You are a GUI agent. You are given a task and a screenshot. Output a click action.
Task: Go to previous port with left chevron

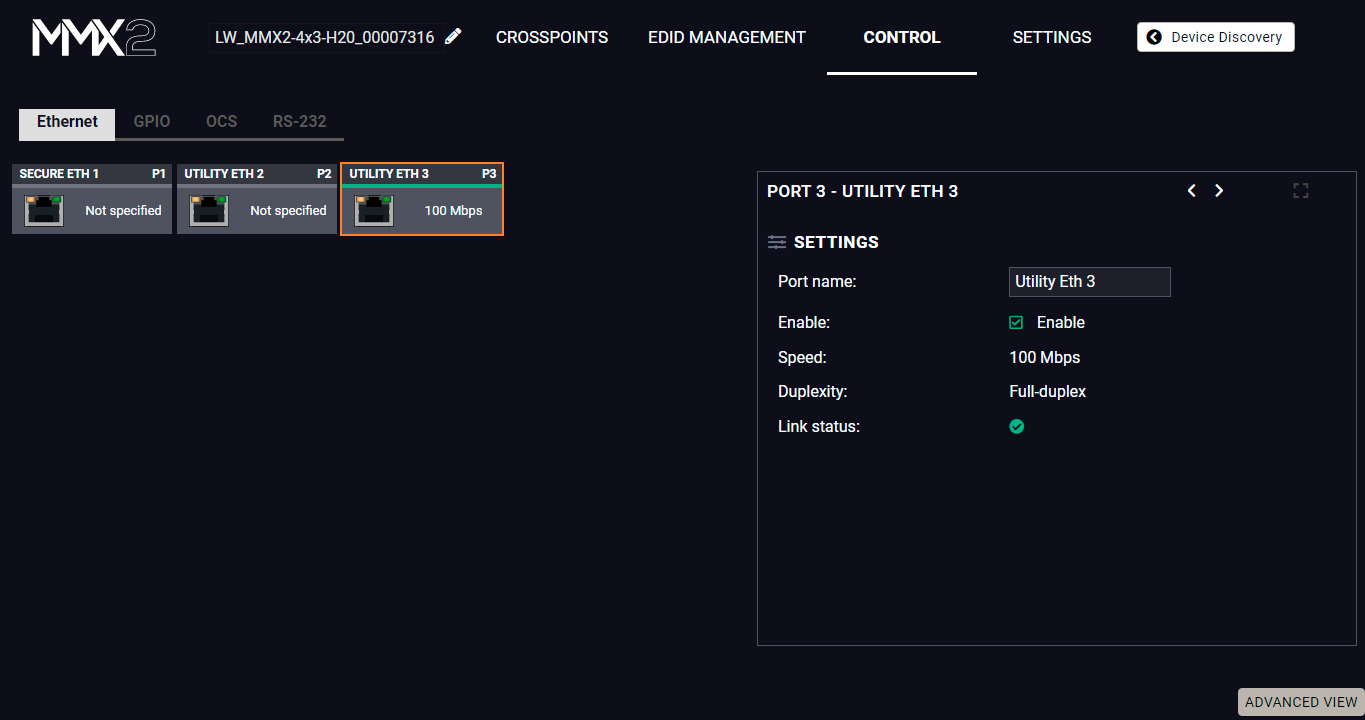tap(1191, 191)
